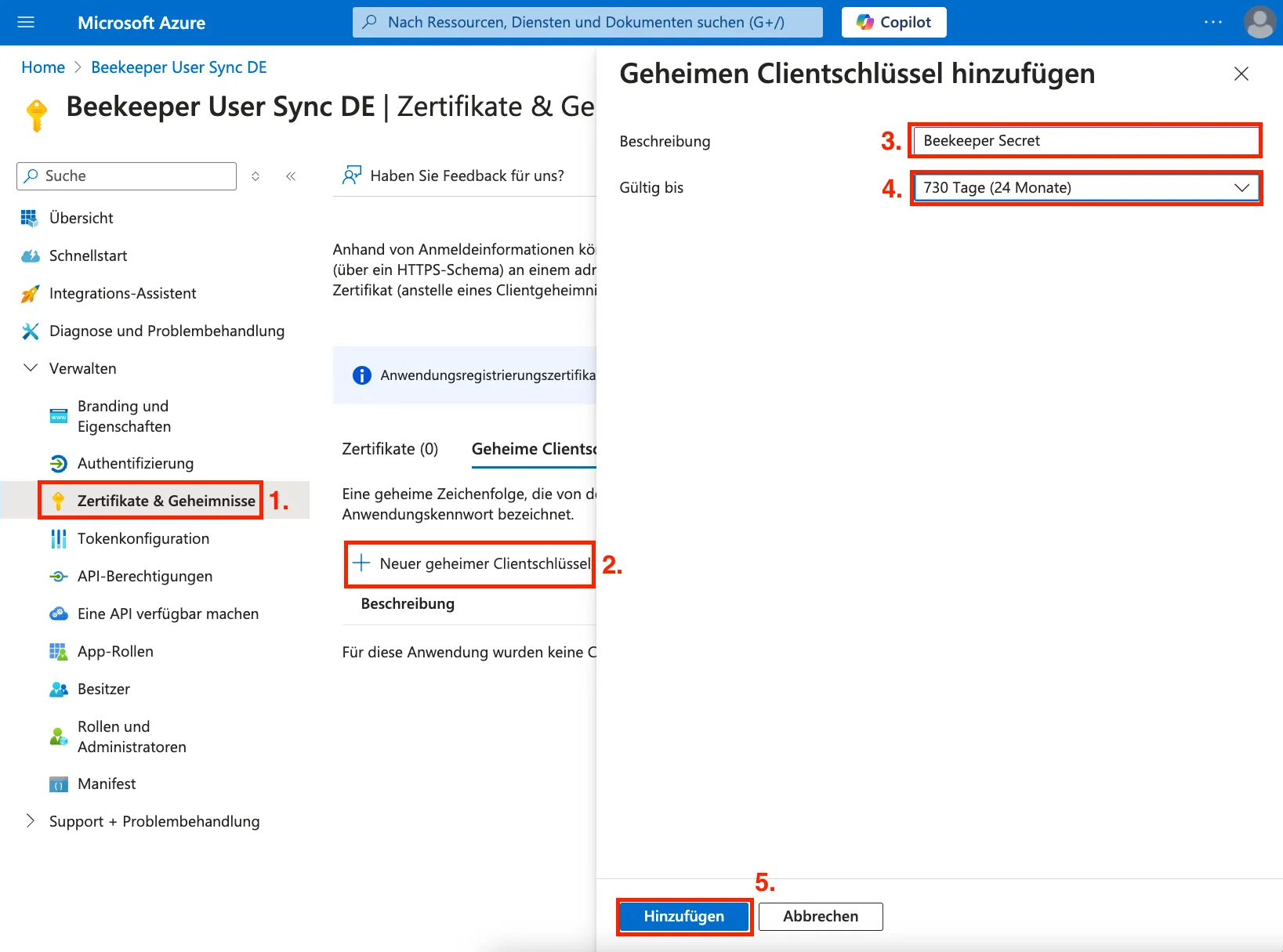Click the blue info icon in banner

(x=362, y=375)
